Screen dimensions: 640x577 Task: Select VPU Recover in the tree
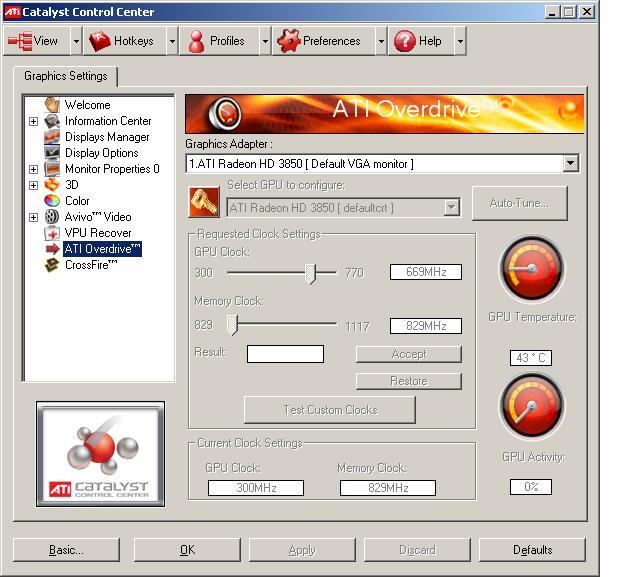pyautogui.click(x=98, y=233)
